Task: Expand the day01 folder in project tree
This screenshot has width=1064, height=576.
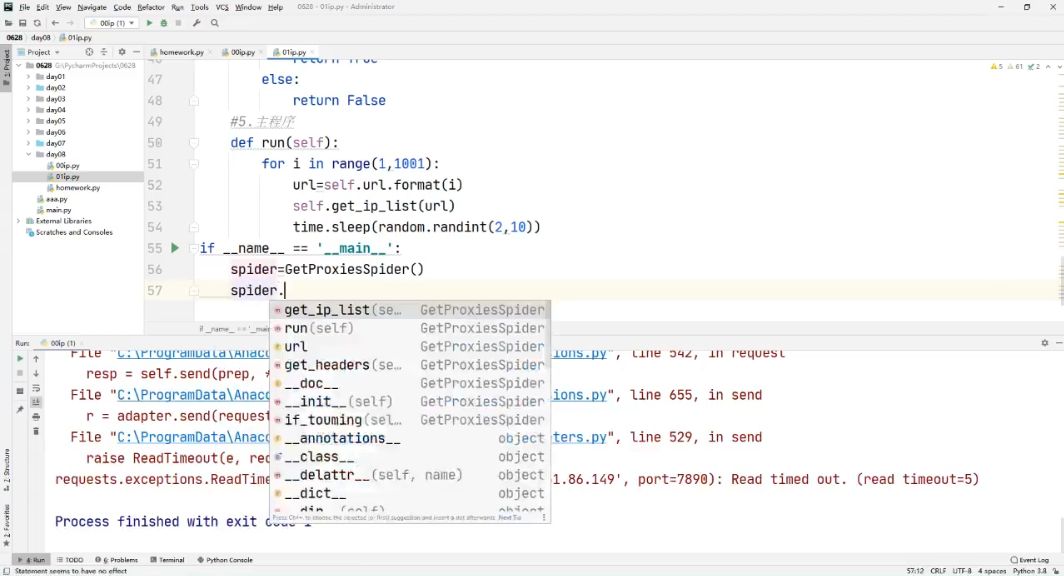Action: coord(28,77)
